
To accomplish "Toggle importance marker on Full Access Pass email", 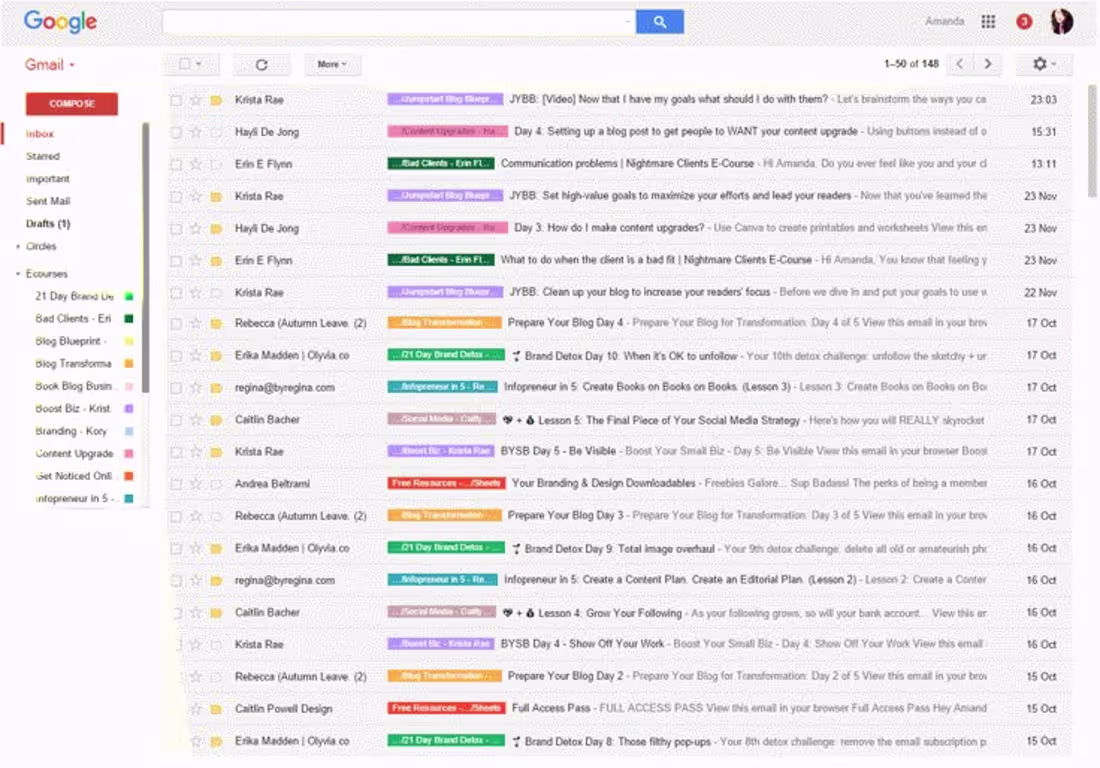I will point(216,709).
